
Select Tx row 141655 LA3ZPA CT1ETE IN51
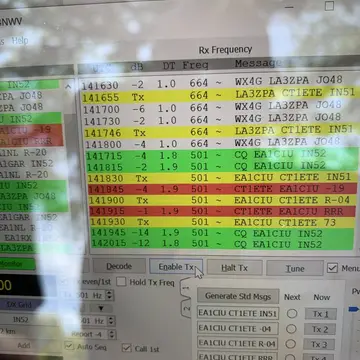click(218, 95)
